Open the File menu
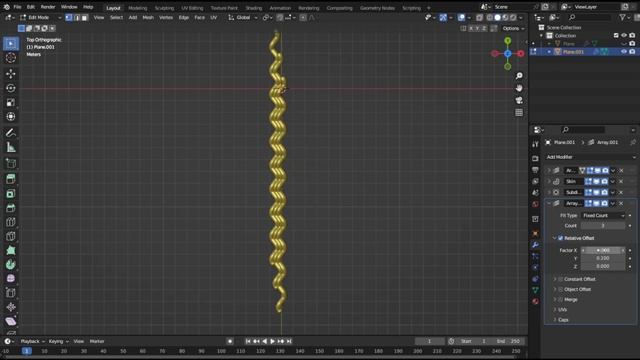The width and height of the screenshot is (640, 360). 18,7
